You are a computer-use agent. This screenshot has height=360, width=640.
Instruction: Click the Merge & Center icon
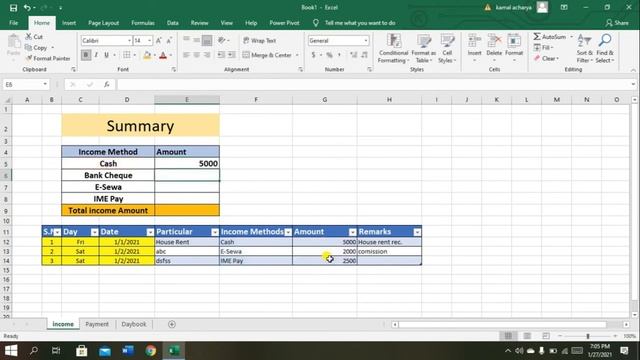click(246, 55)
